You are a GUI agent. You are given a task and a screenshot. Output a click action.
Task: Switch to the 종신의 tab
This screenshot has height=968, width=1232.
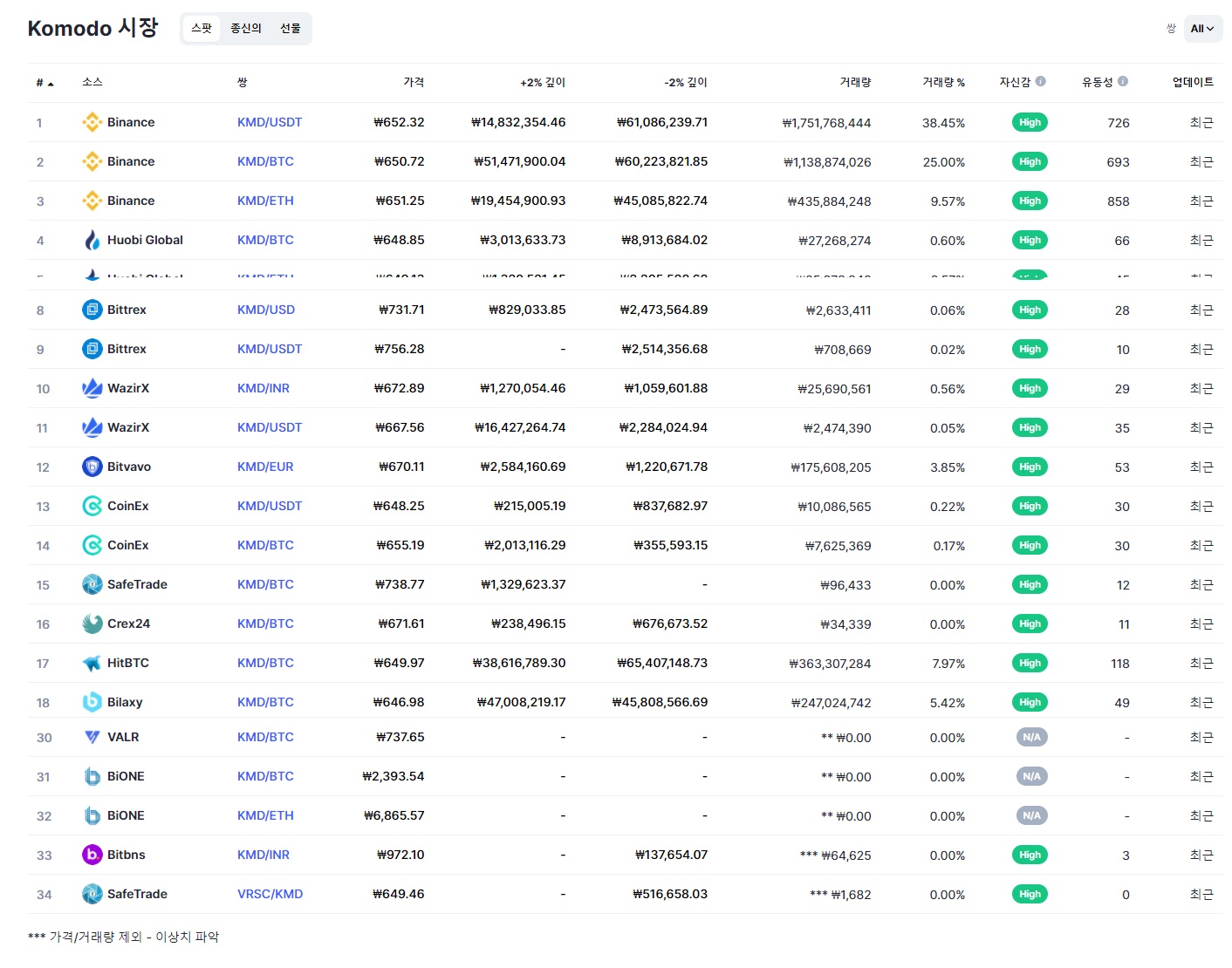tap(246, 29)
